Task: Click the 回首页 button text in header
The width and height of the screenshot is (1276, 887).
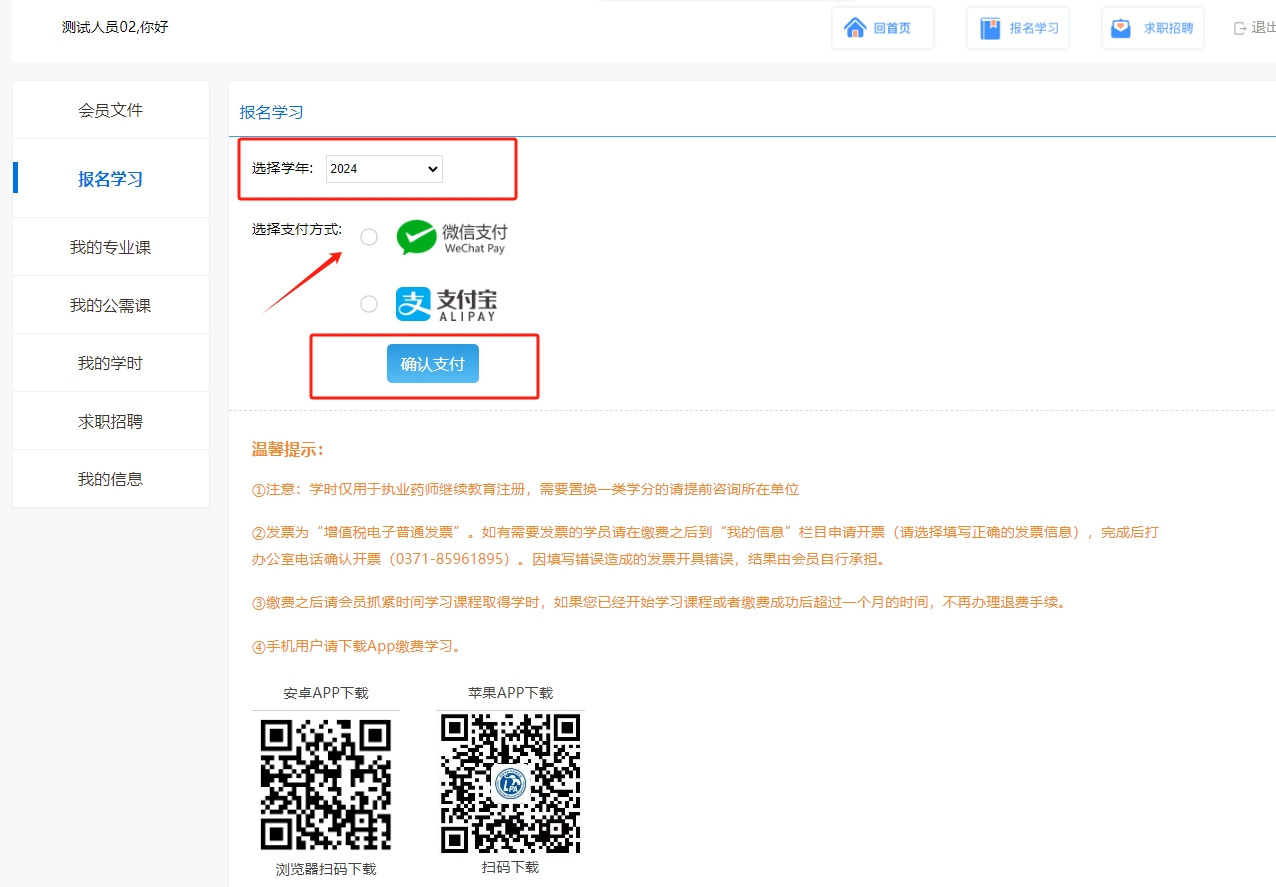Action: point(892,28)
